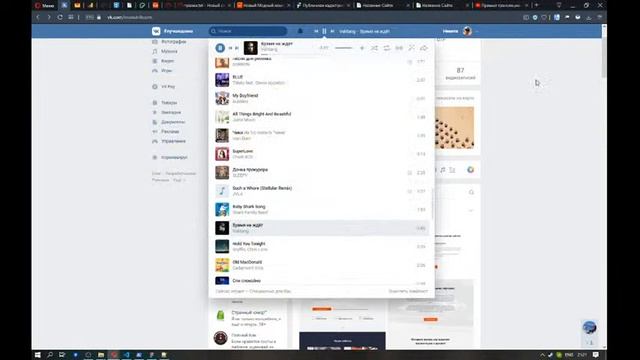Add current track with the plus icon
The image size is (640, 360).
[362, 48]
